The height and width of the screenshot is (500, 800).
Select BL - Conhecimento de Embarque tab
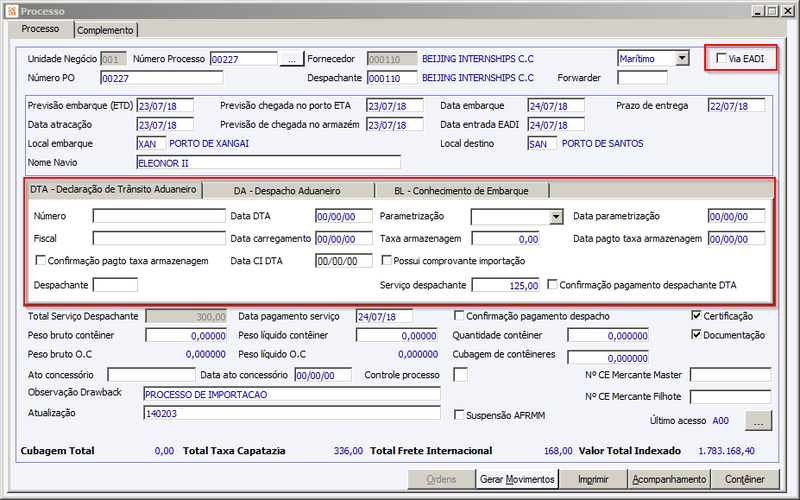462,191
